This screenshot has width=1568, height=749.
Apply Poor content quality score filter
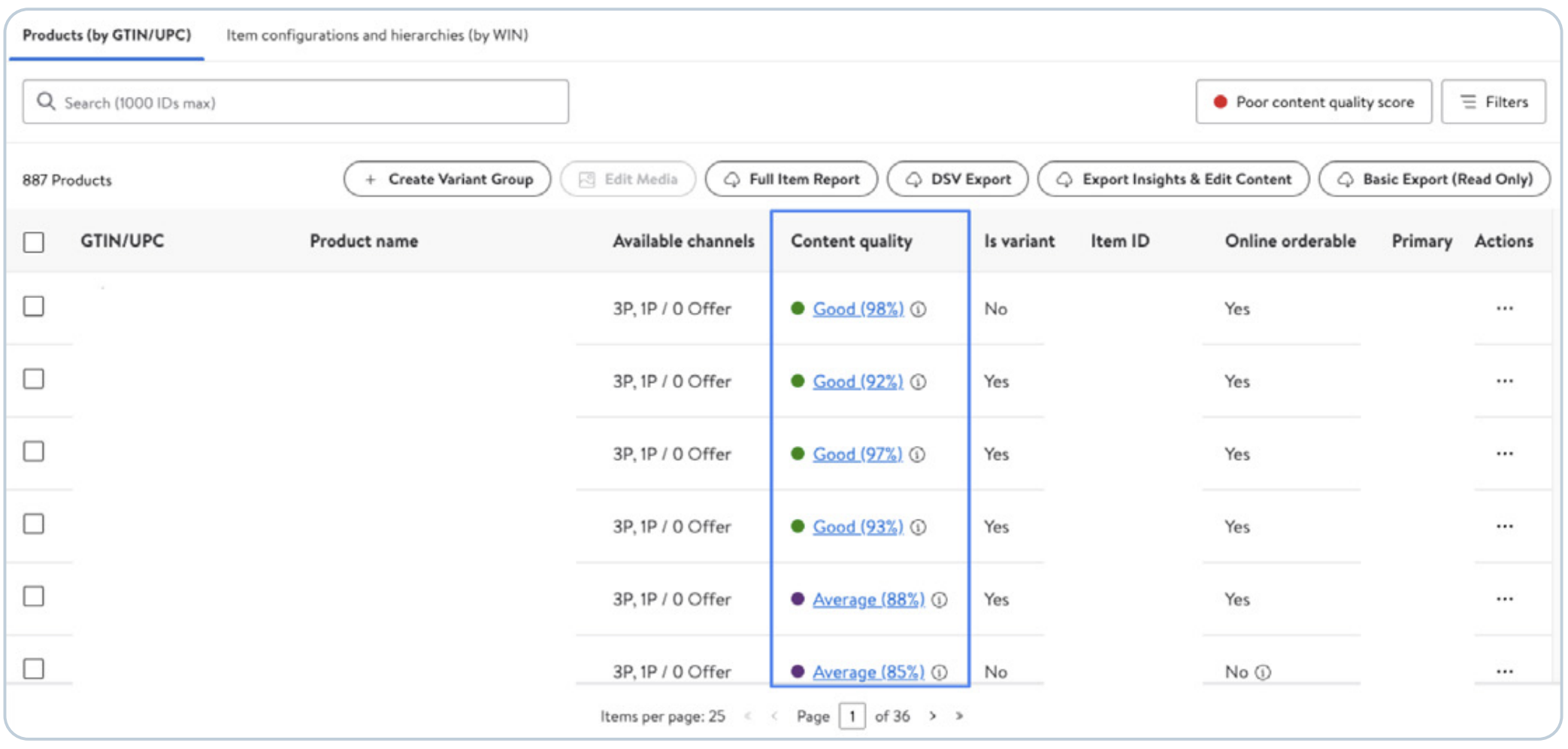[1314, 102]
